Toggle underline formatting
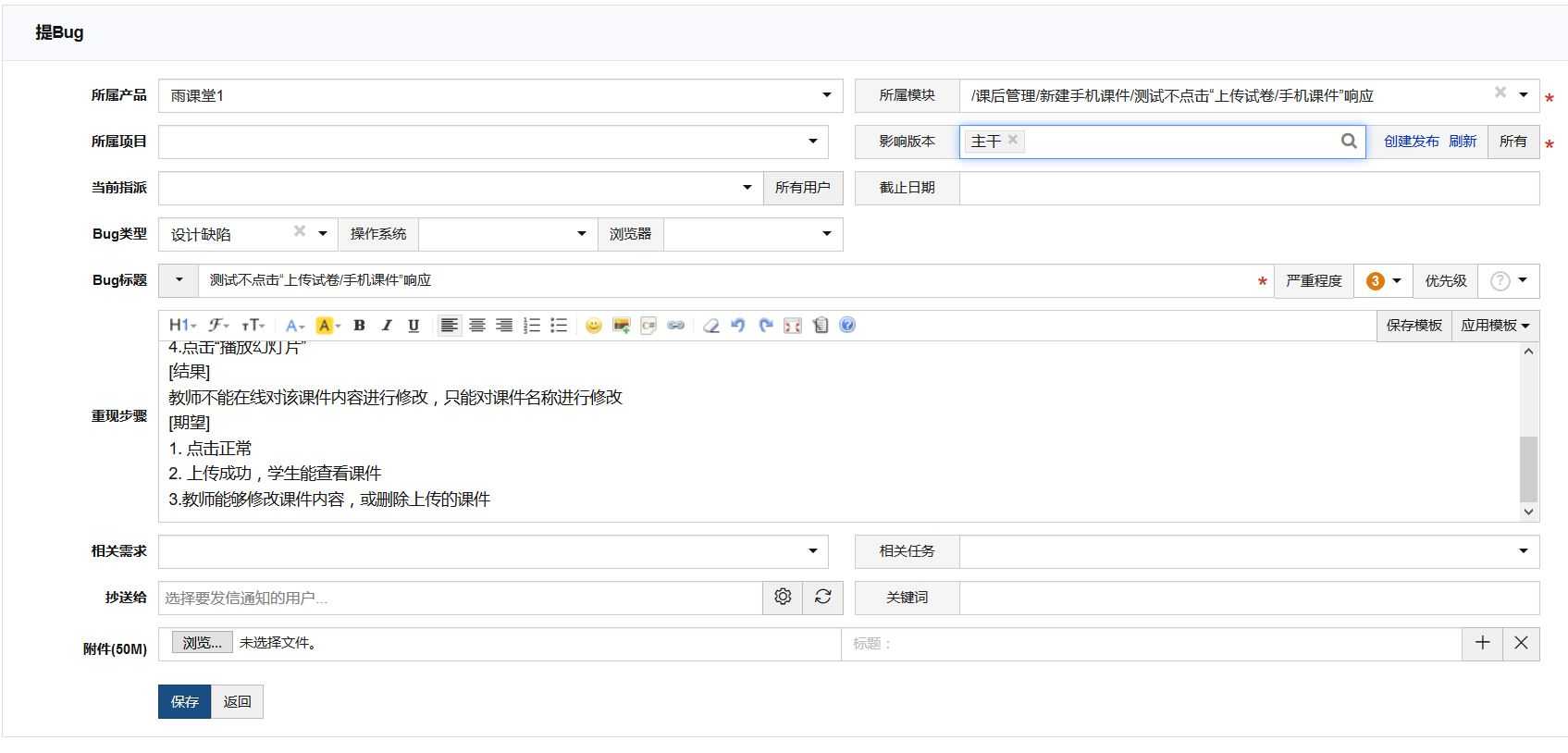This screenshot has width=1568, height=753. [414, 325]
